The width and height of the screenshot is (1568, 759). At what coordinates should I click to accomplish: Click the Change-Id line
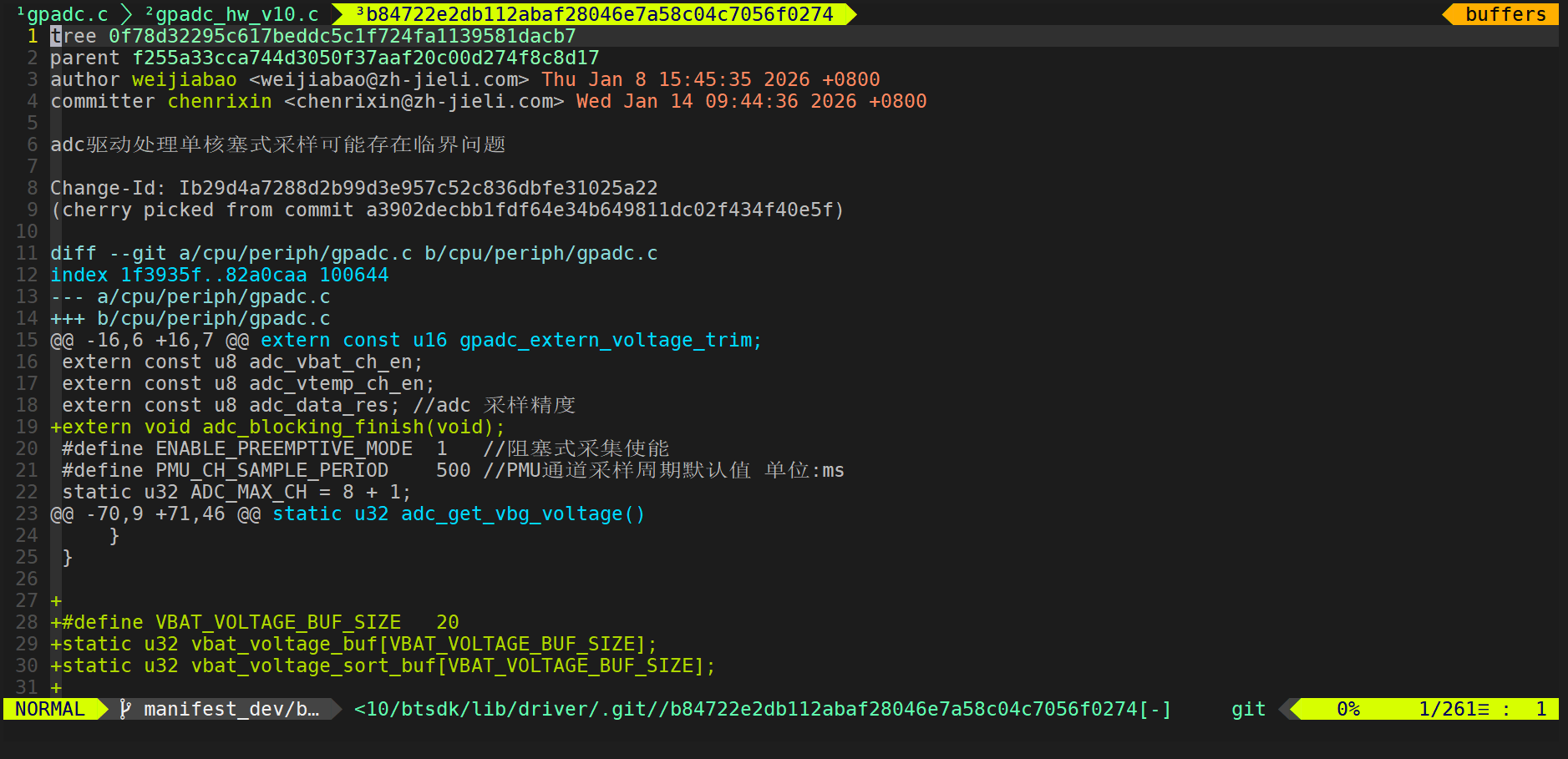pos(354,188)
